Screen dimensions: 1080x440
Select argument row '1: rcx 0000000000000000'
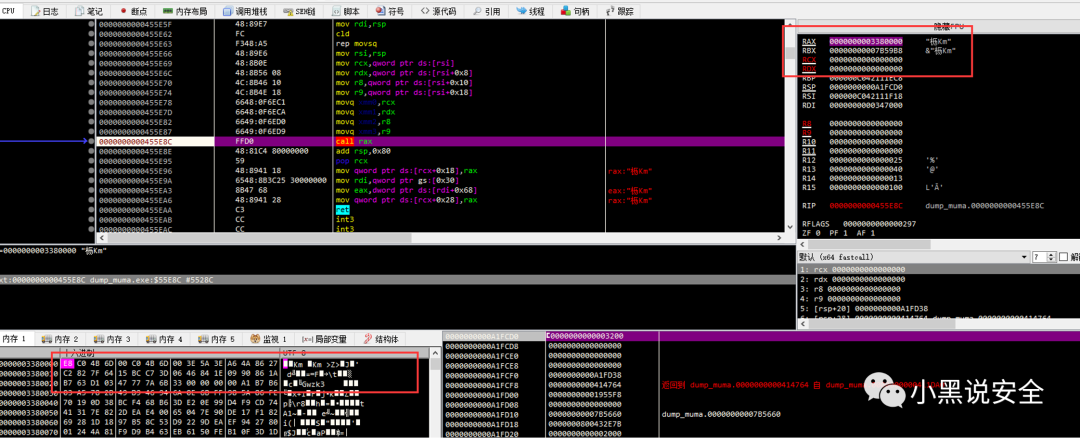(x=938, y=269)
